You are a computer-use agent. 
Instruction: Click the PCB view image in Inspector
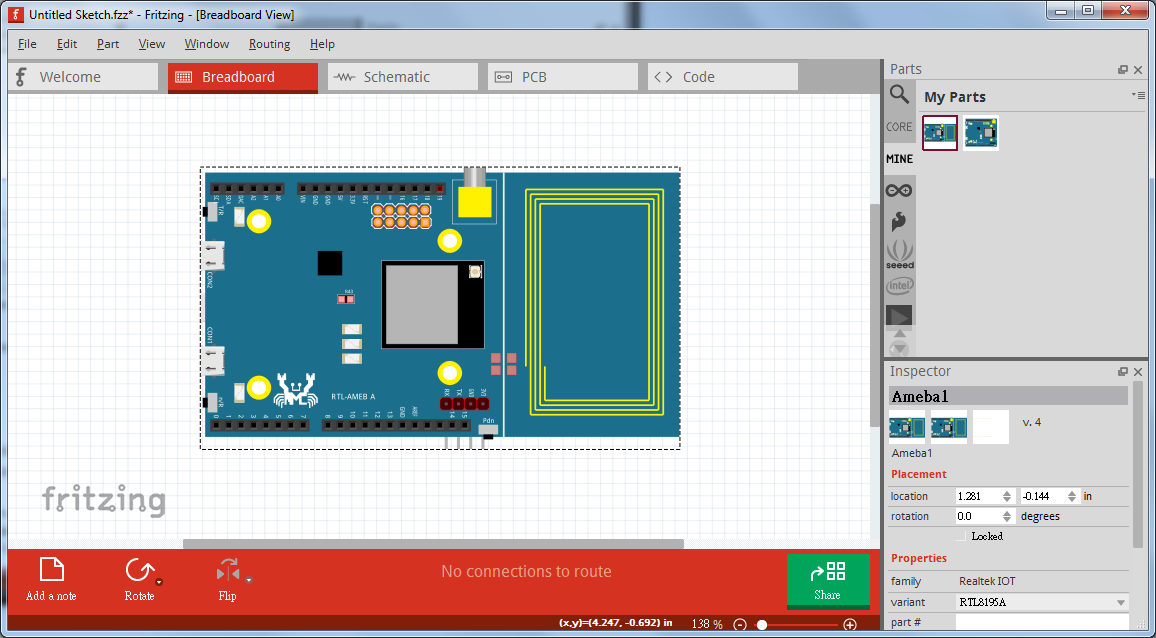[991, 427]
